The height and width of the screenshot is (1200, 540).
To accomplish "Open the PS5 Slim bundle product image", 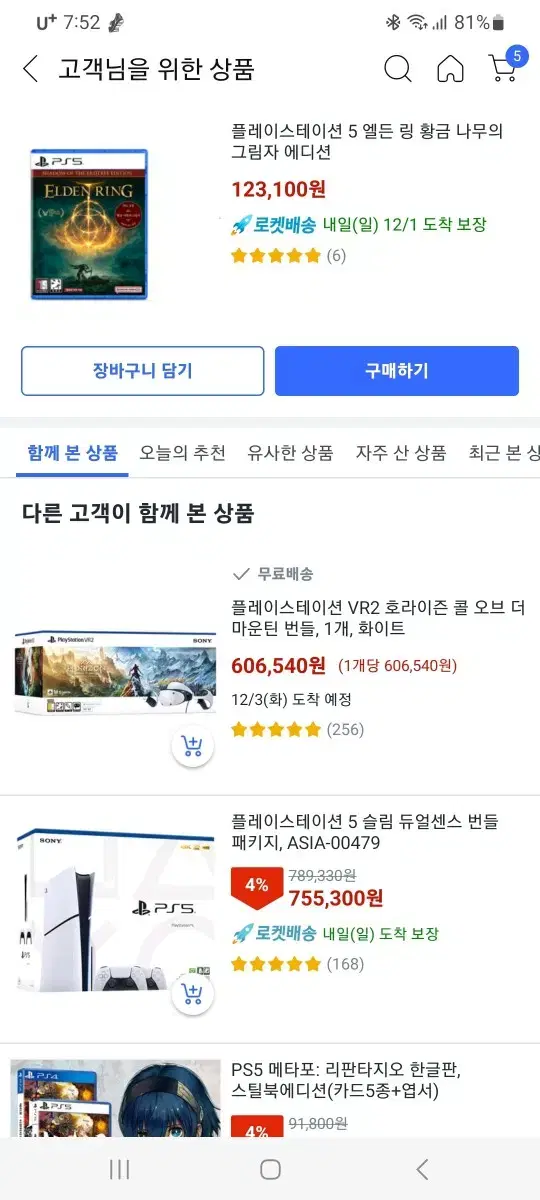I will tap(116, 910).
